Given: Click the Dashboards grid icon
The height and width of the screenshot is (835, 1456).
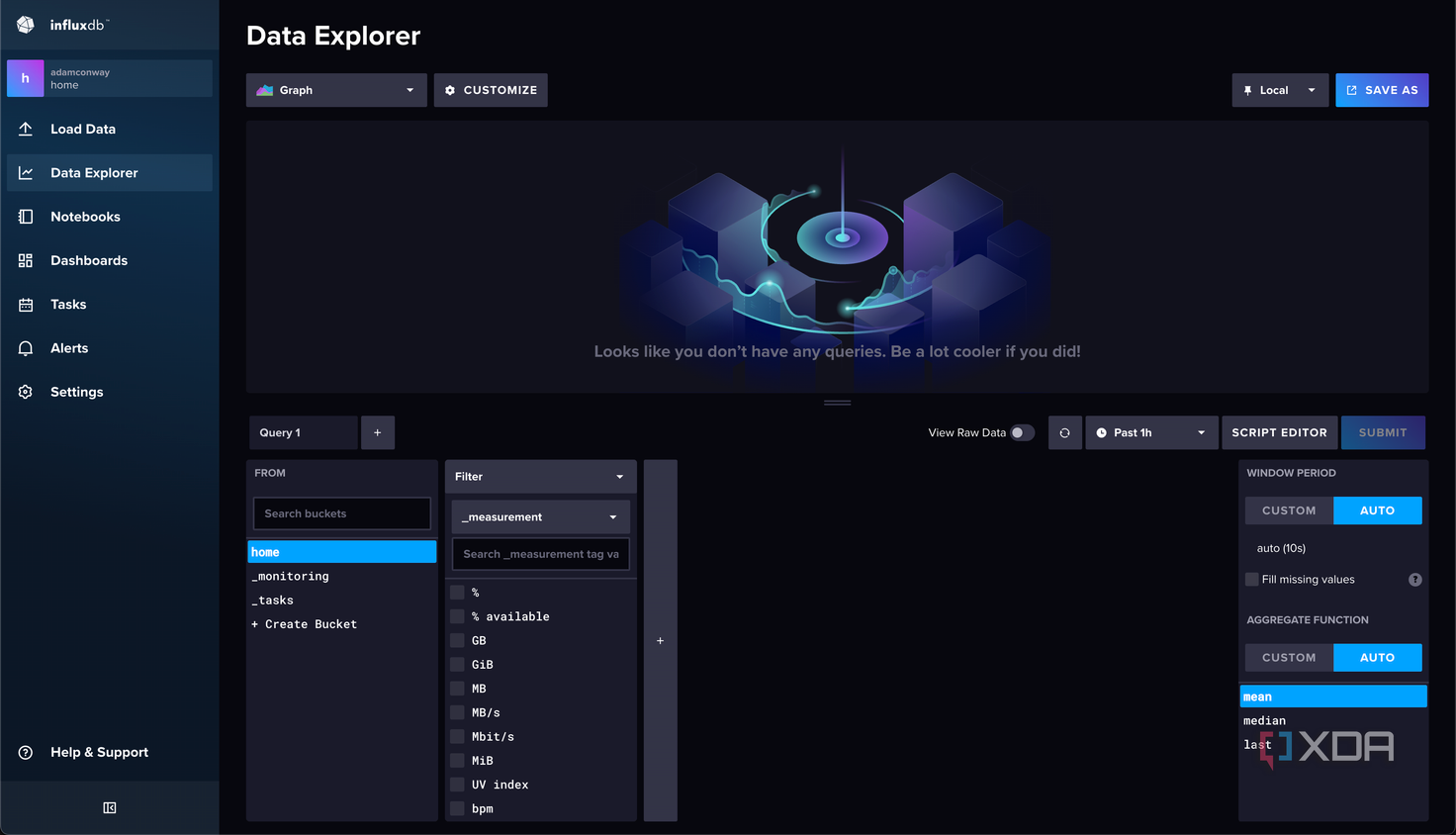Looking at the screenshot, I should [26, 260].
